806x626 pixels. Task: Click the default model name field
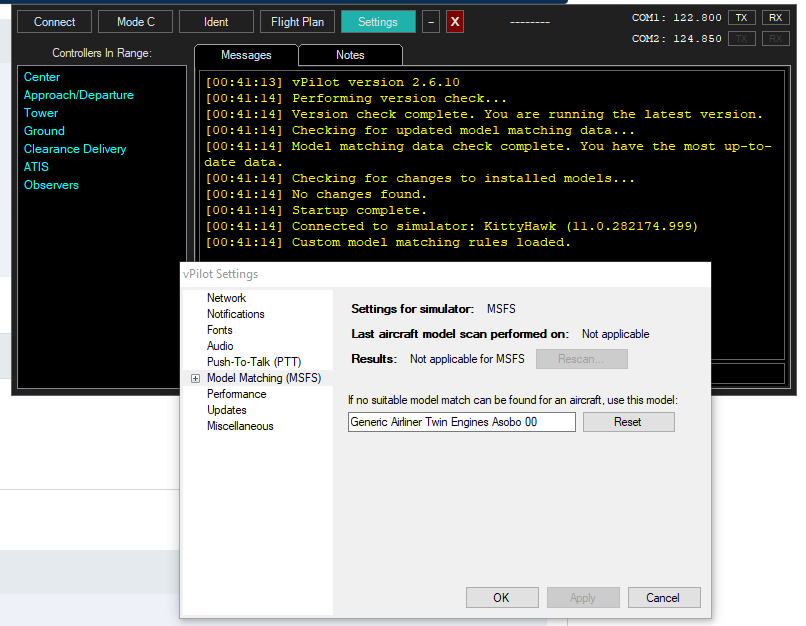[461, 422]
